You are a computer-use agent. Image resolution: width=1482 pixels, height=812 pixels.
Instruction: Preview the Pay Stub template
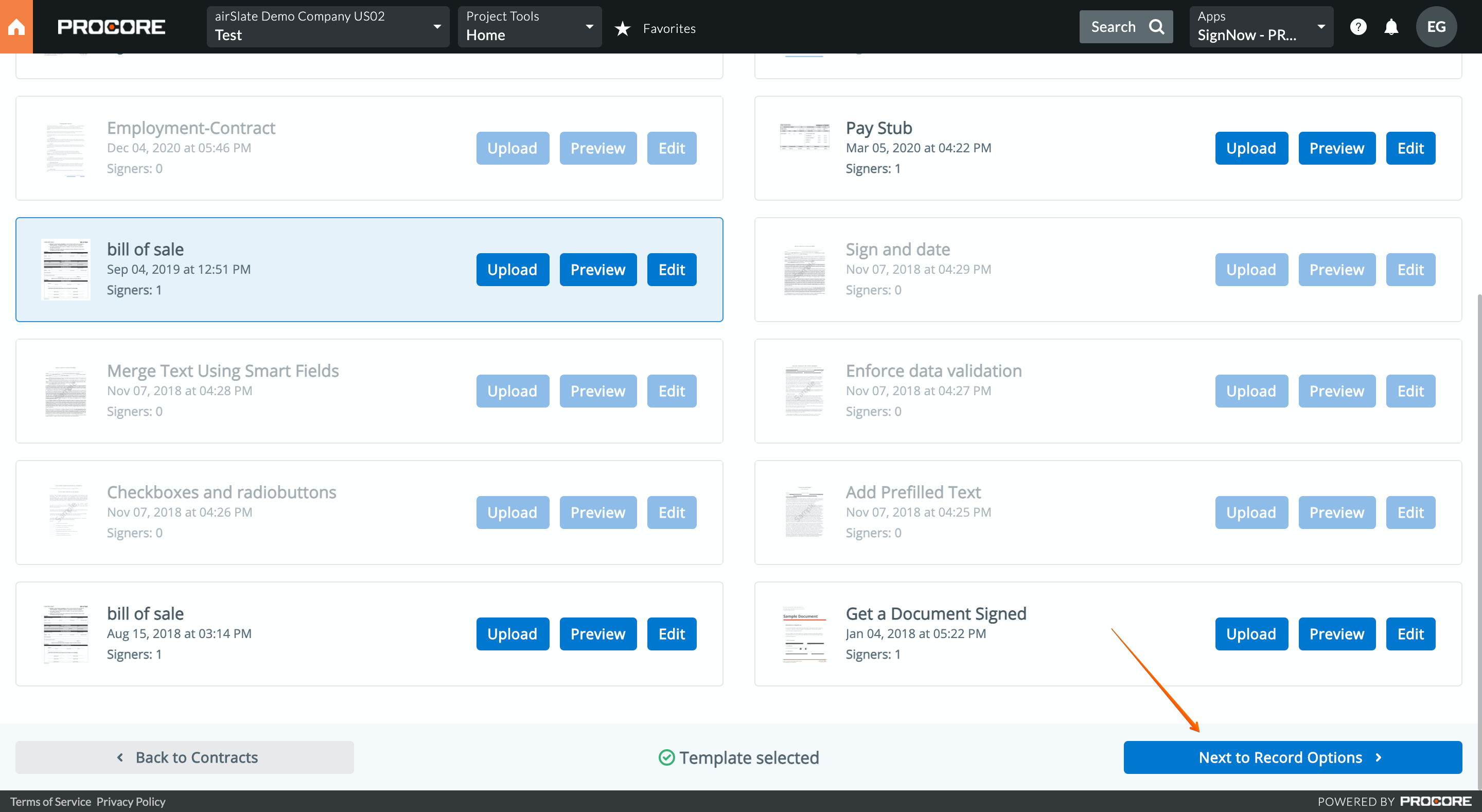pyautogui.click(x=1336, y=148)
